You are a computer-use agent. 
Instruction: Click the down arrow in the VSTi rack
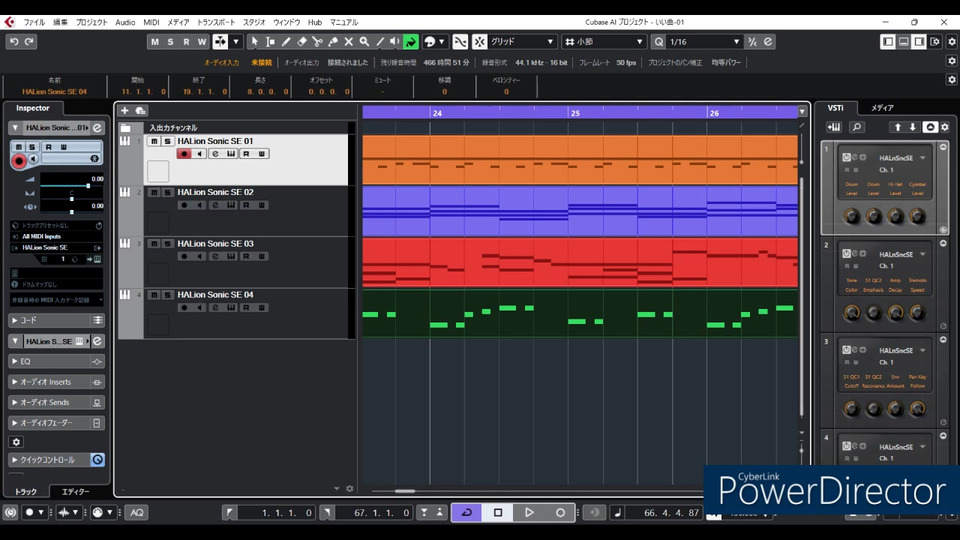pyautogui.click(x=913, y=127)
